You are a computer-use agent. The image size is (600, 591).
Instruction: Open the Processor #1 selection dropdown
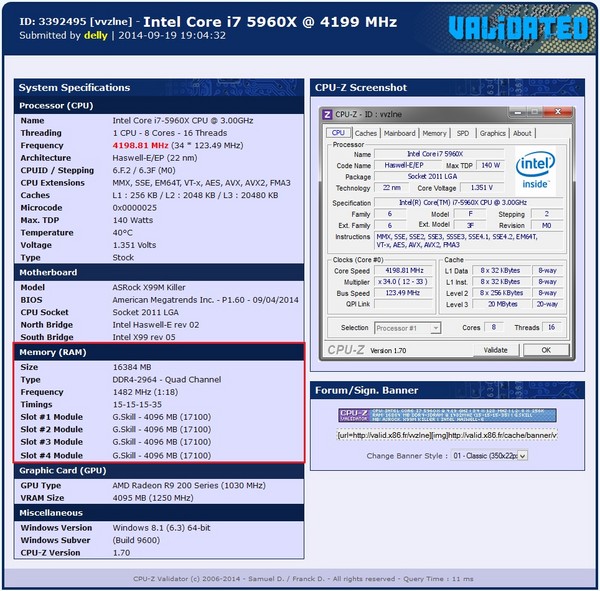408,328
